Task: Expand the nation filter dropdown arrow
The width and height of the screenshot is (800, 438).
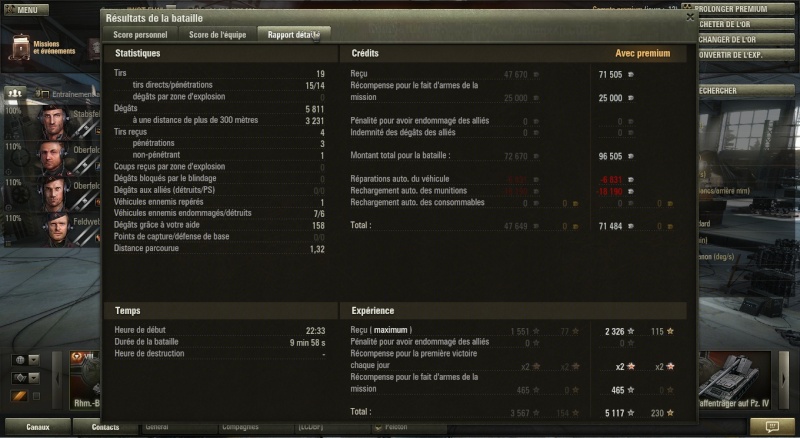Action: pos(34,360)
